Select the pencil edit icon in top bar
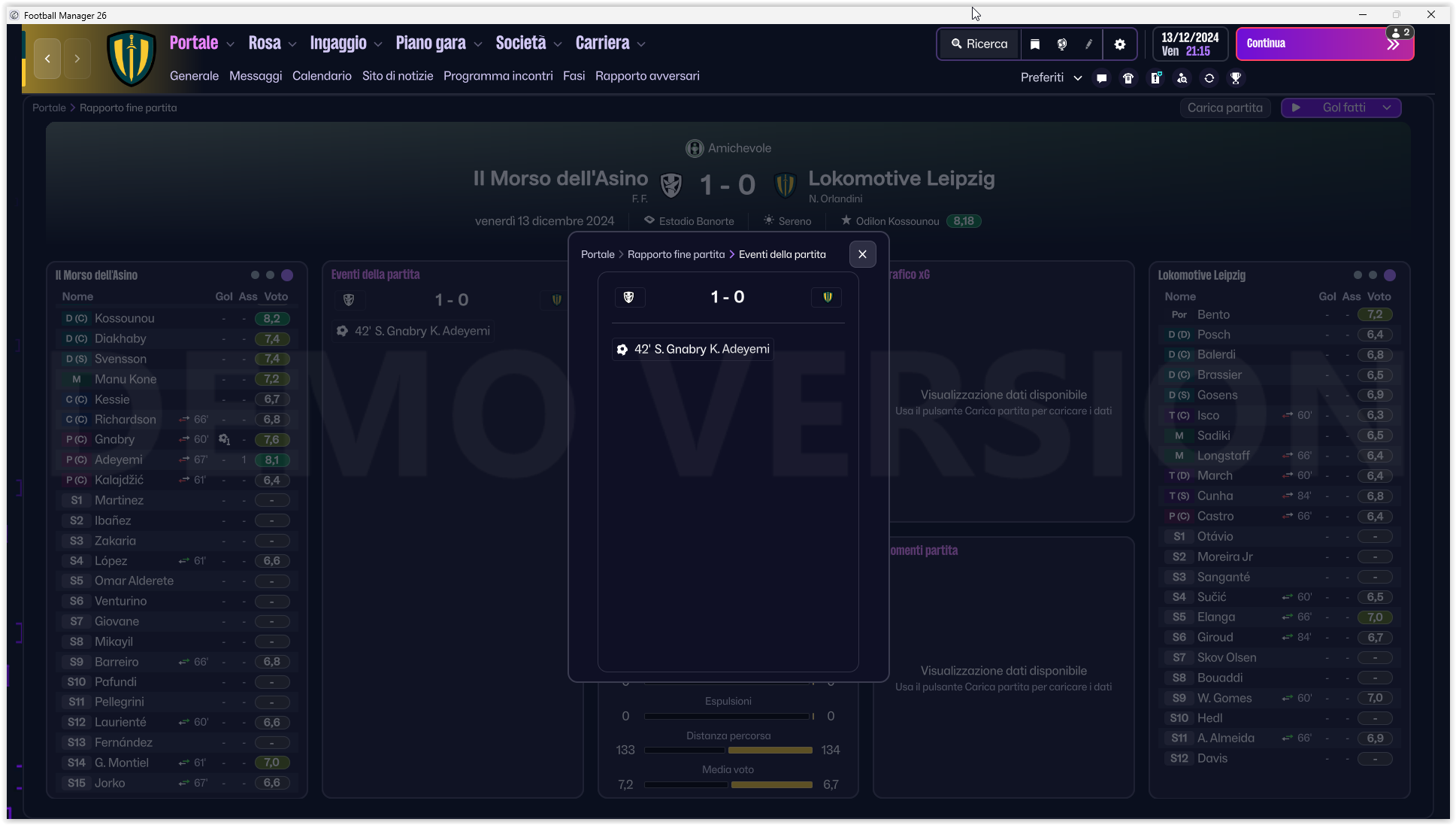The image size is (1456, 825). click(x=1088, y=44)
